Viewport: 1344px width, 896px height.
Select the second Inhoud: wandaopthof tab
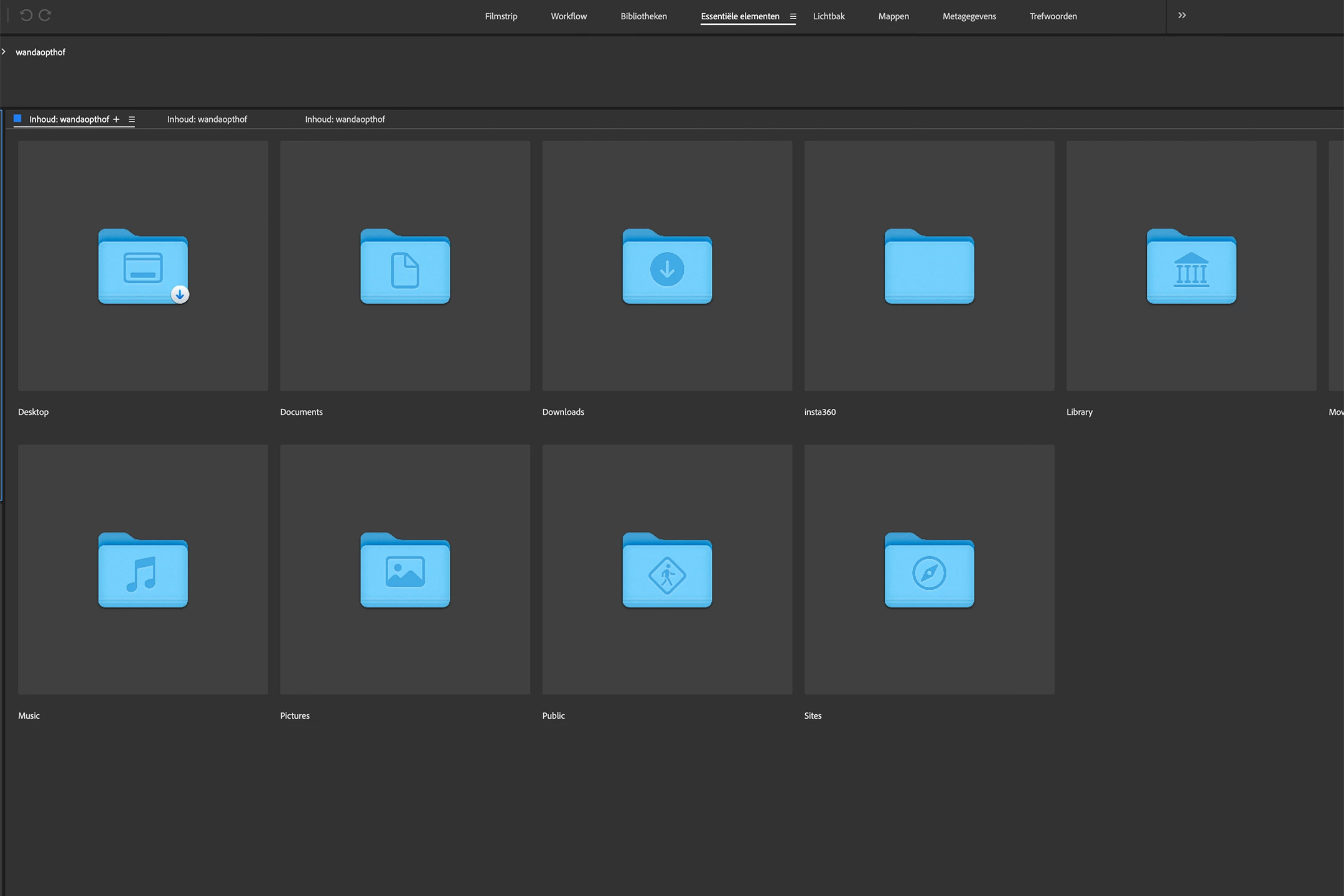[207, 119]
